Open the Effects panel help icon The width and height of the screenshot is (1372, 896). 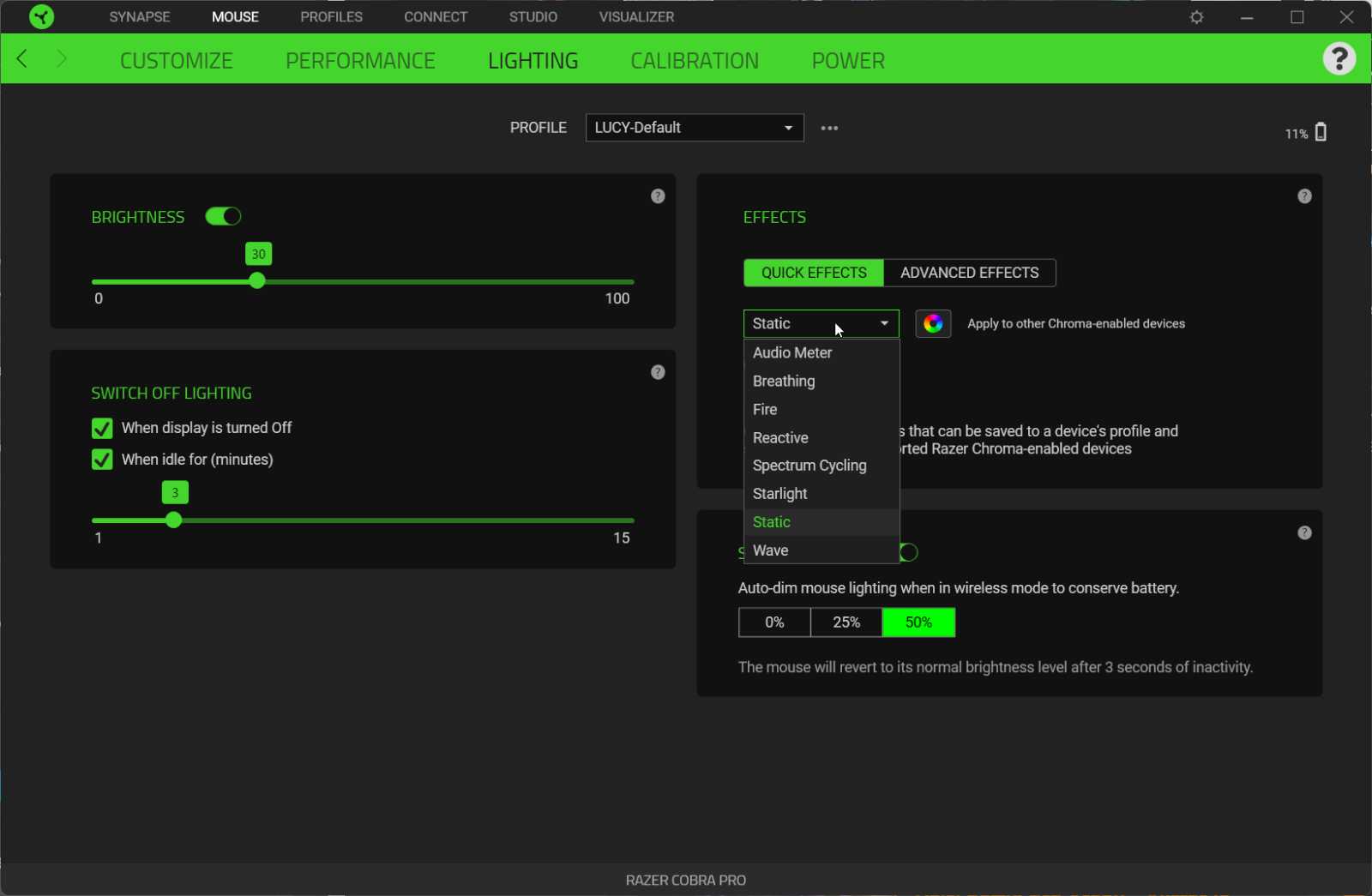click(x=1304, y=196)
